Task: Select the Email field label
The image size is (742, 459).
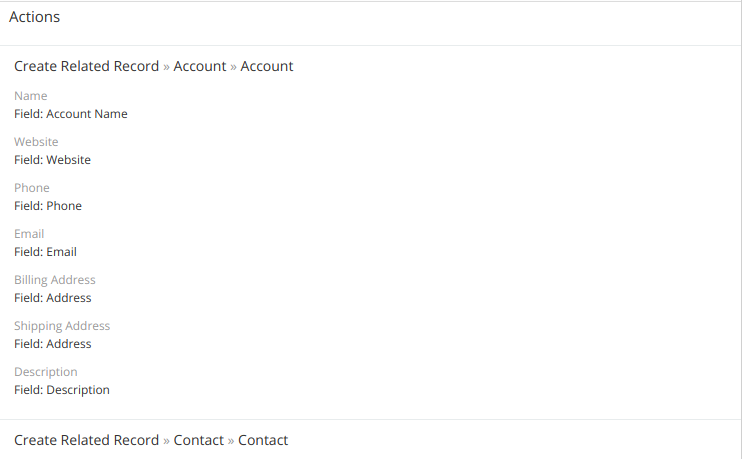Action: pyautogui.click(x=29, y=234)
